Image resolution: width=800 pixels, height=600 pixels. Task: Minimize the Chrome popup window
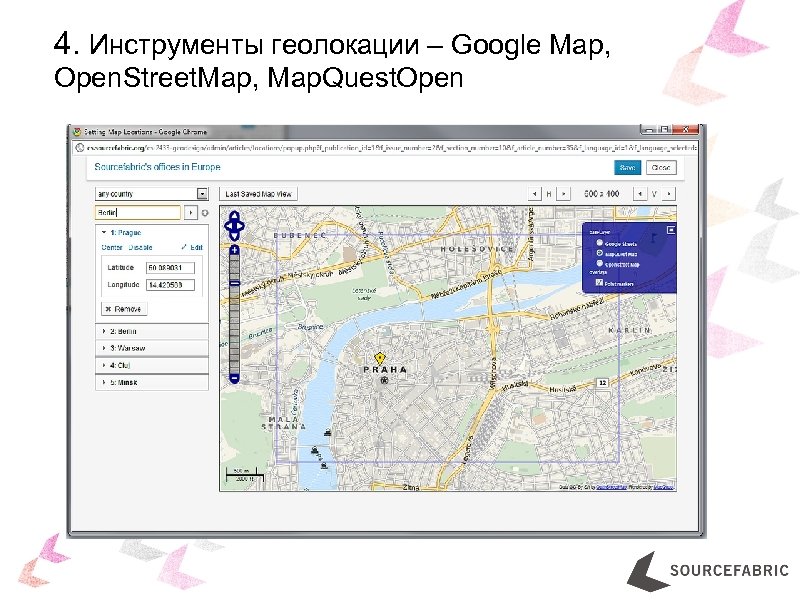click(648, 130)
